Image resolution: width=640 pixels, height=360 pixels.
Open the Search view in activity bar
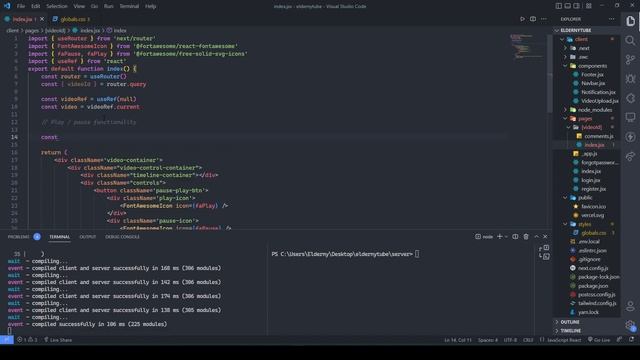[x=630, y=40]
